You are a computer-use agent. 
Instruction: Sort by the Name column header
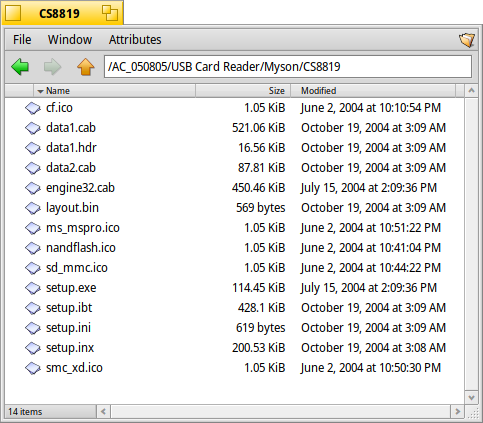click(114, 91)
